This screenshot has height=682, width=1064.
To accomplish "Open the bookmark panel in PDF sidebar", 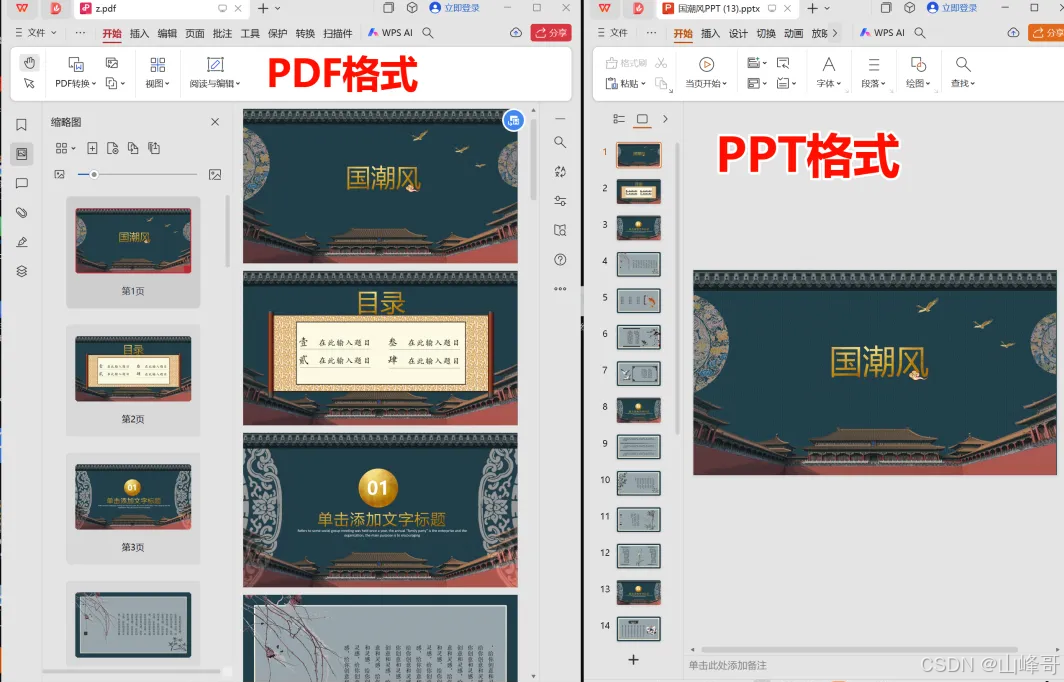I will click(x=22, y=125).
